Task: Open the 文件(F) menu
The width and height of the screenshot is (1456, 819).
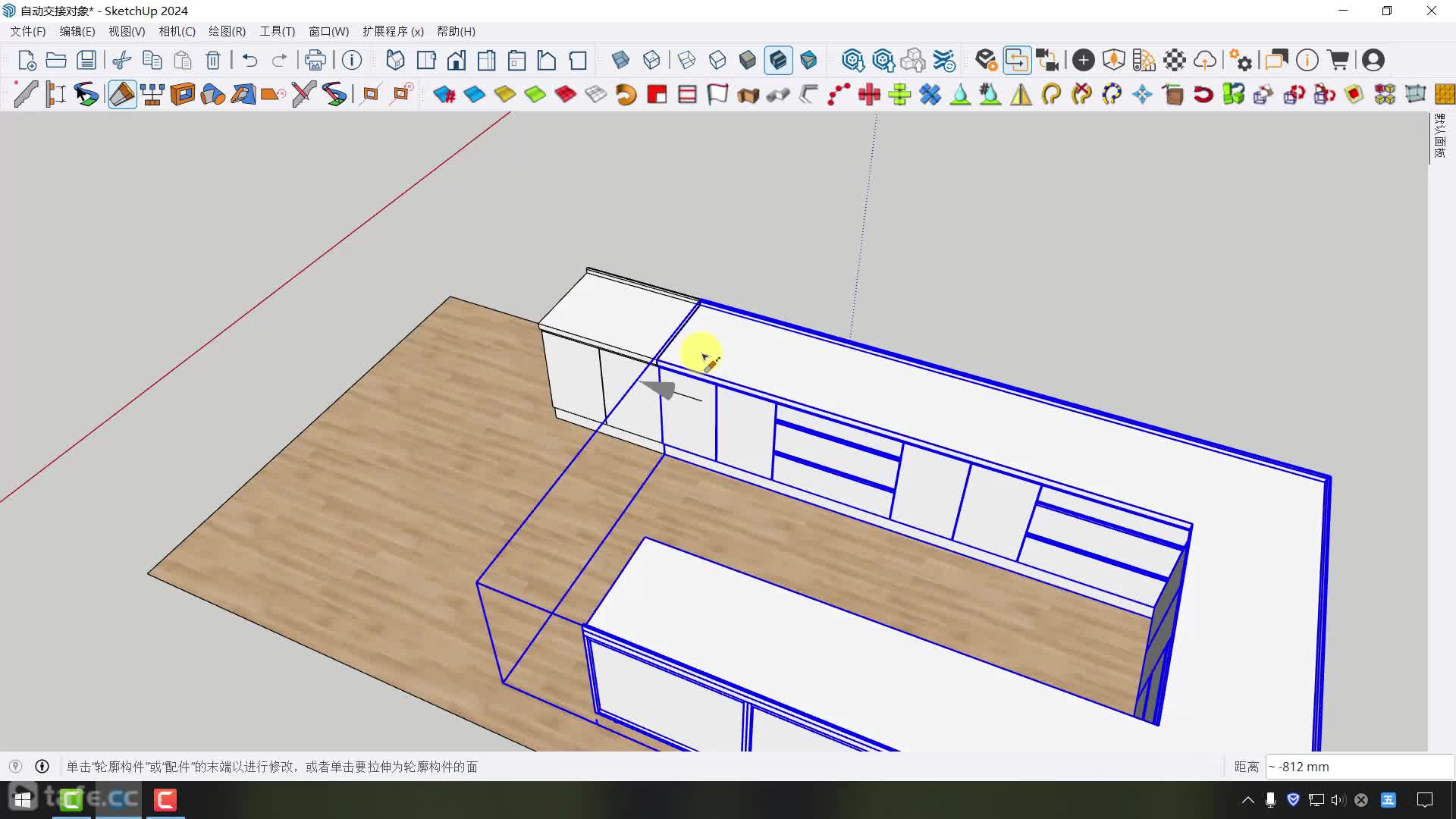Action: (x=27, y=31)
